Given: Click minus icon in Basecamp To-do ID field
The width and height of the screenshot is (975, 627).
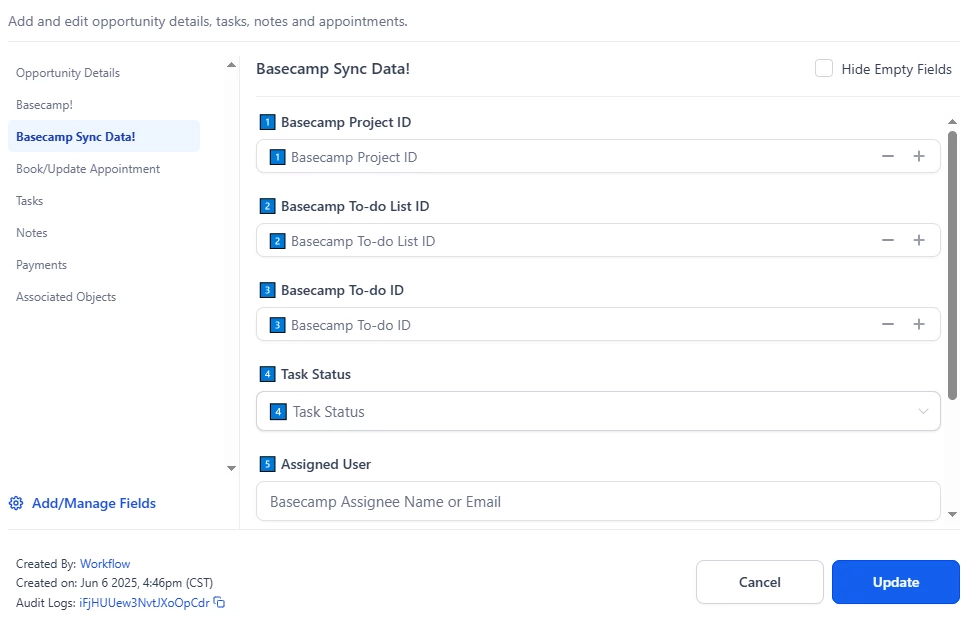Looking at the screenshot, I should click(888, 324).
